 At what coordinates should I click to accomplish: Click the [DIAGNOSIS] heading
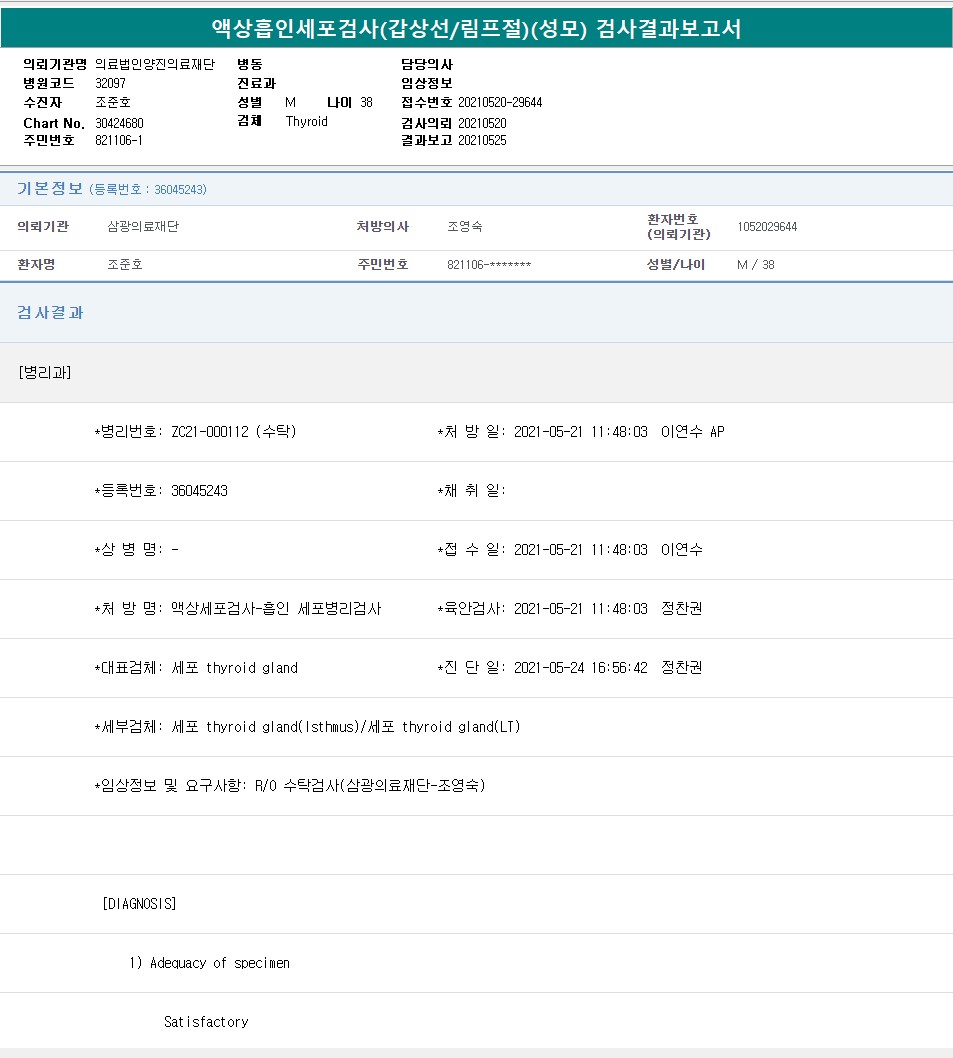click(139, 904)
